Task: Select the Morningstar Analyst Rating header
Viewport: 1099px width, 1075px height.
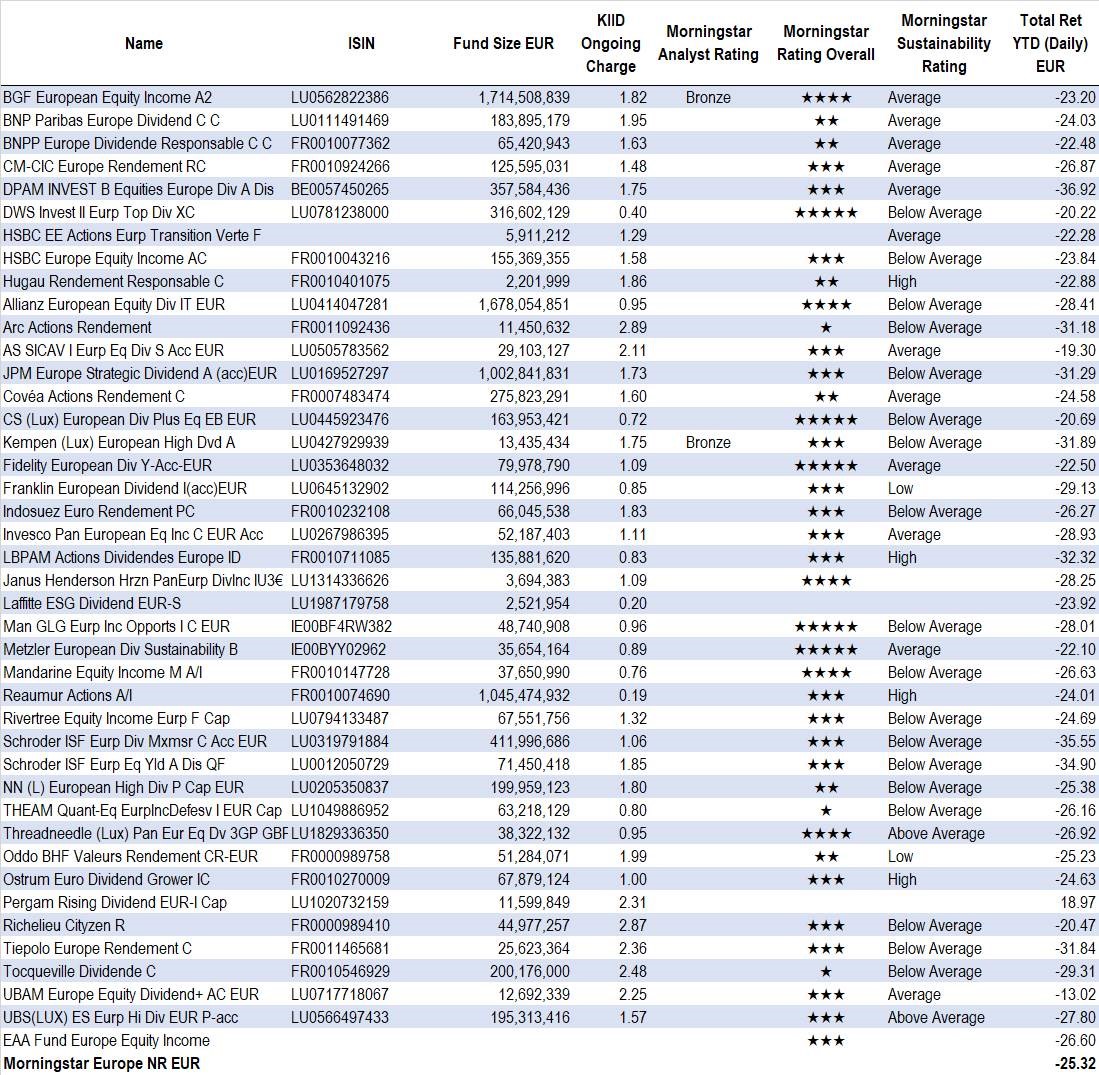Action: point(708,43)
